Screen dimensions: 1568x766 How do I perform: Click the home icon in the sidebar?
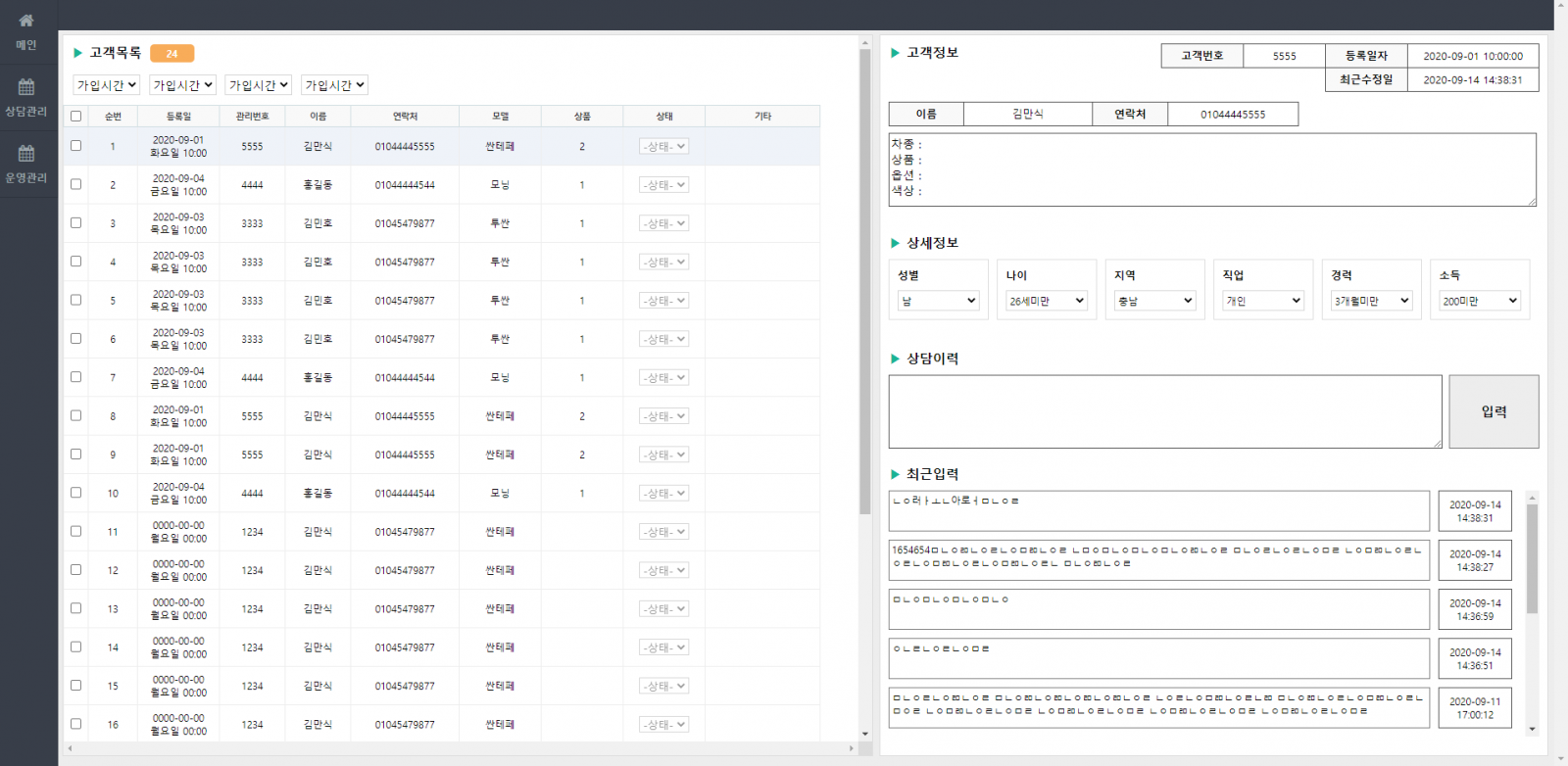(26, 21)
